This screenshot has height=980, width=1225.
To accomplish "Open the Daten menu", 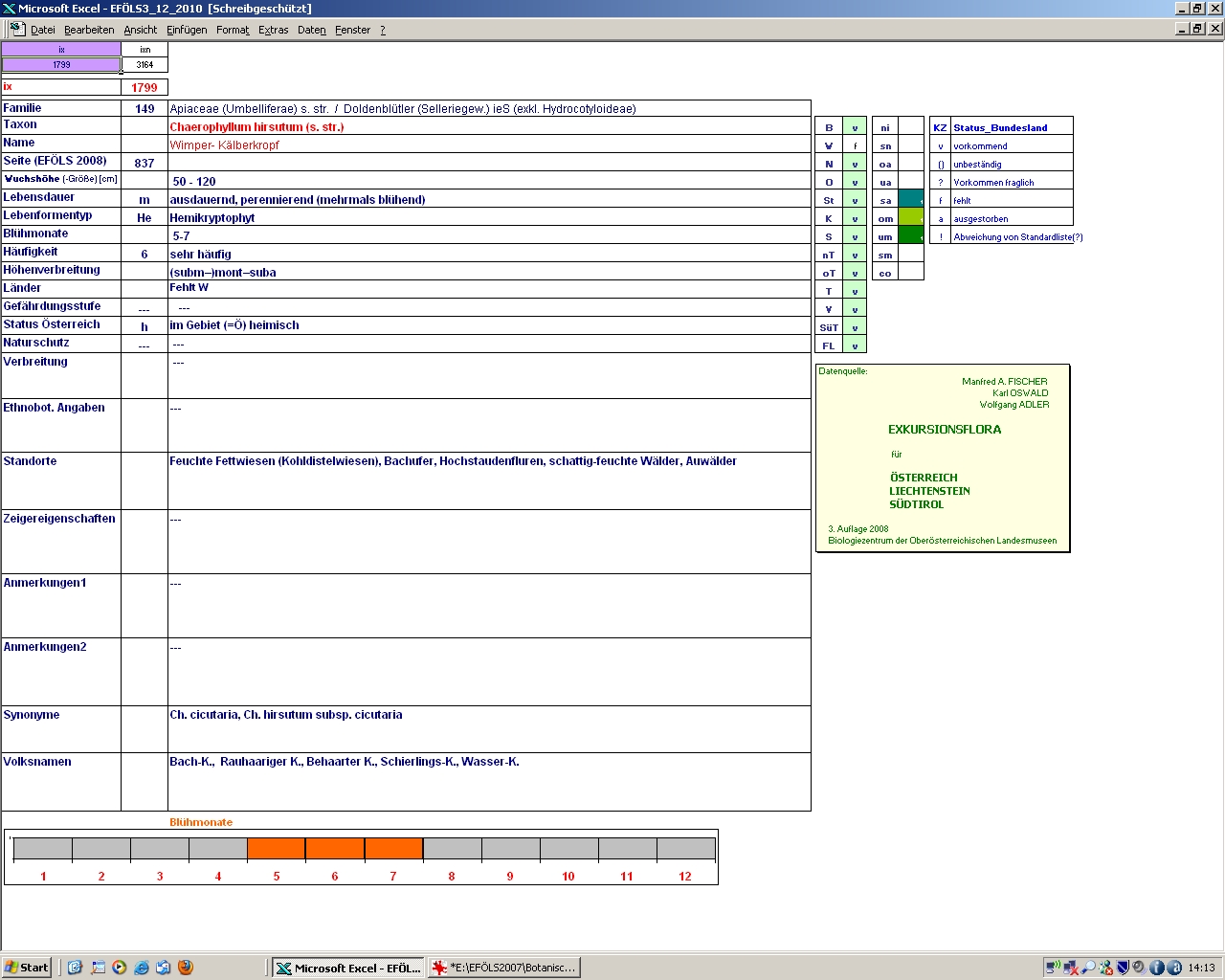I will (312, 30).
